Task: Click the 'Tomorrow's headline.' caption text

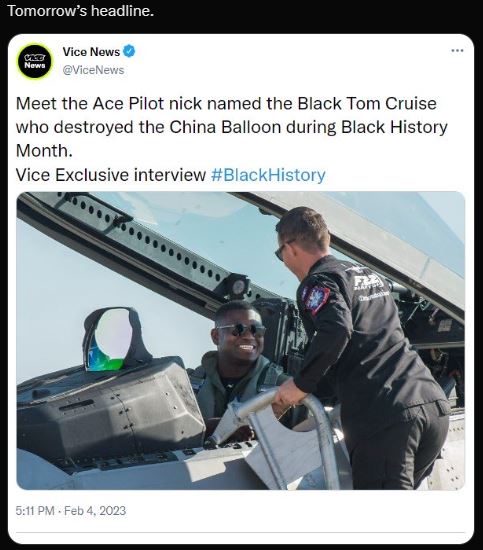Action: (x=80, y=11)
